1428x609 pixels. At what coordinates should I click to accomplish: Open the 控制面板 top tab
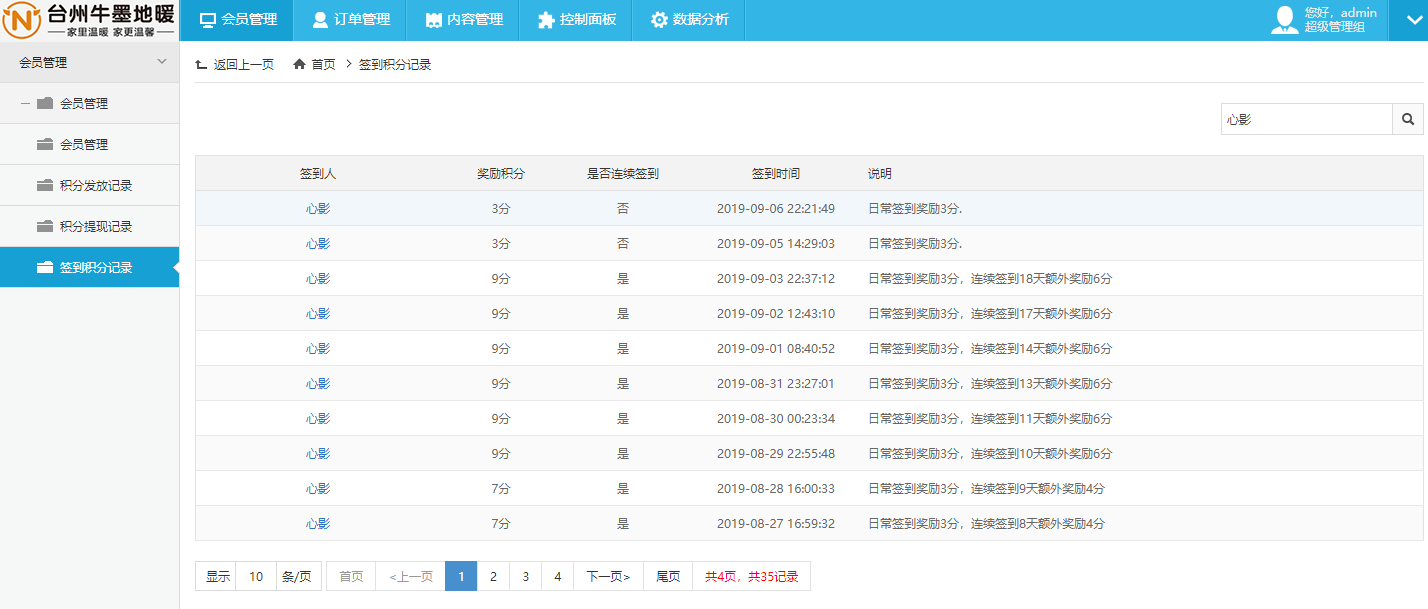point(575,20)
